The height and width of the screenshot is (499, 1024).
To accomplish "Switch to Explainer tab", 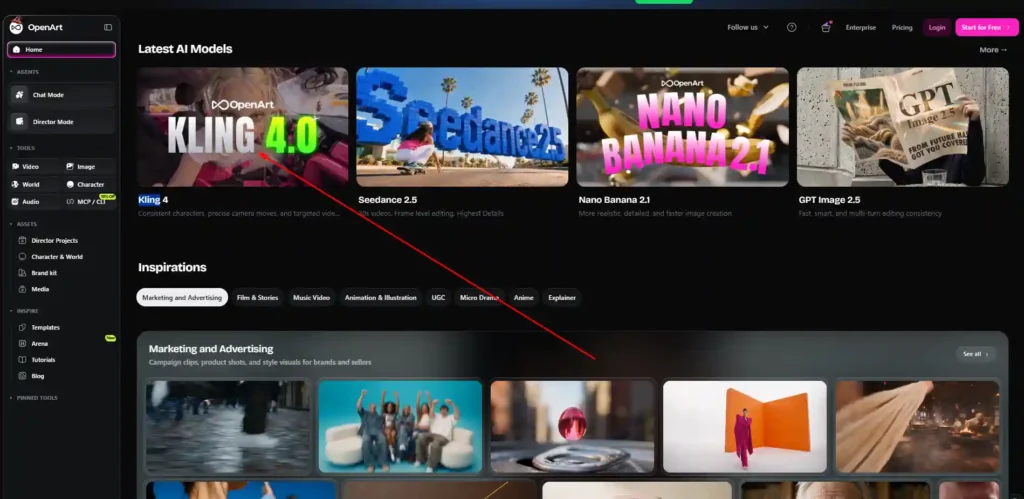I will (562, 297).
